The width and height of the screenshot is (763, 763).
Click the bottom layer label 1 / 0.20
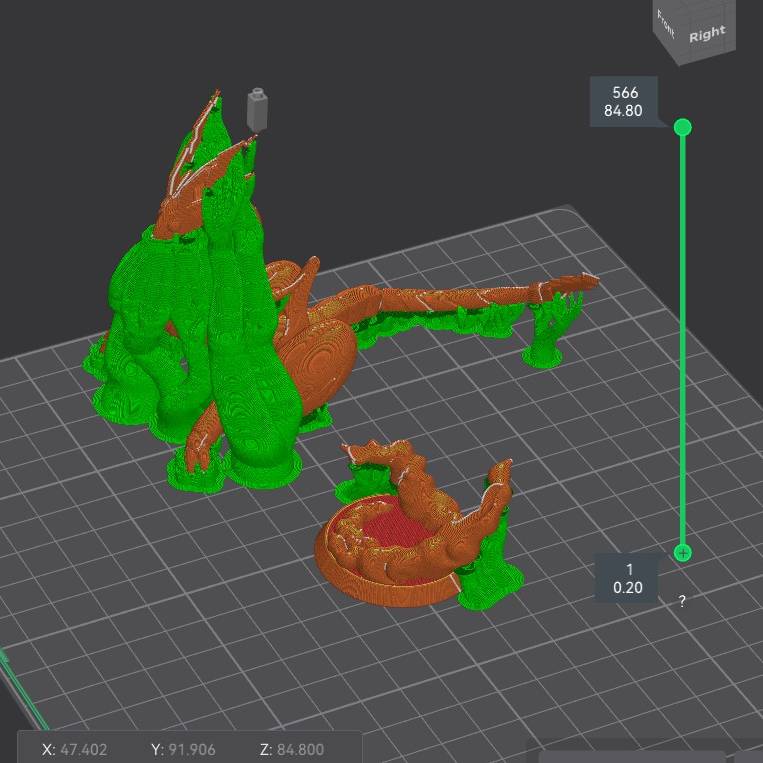(627, 578)
